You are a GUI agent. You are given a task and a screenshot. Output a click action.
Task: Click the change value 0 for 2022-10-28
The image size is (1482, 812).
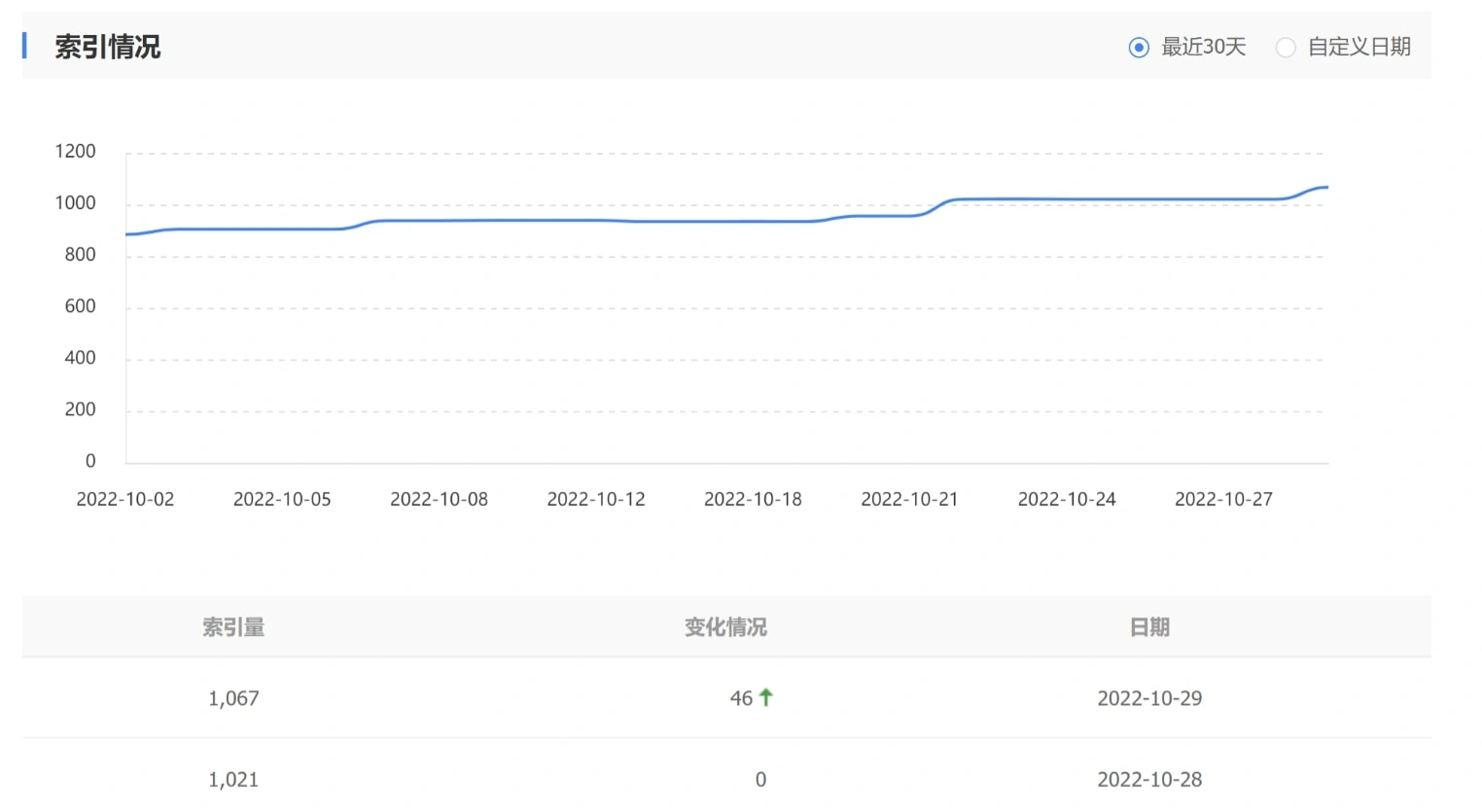pos(760,778)
